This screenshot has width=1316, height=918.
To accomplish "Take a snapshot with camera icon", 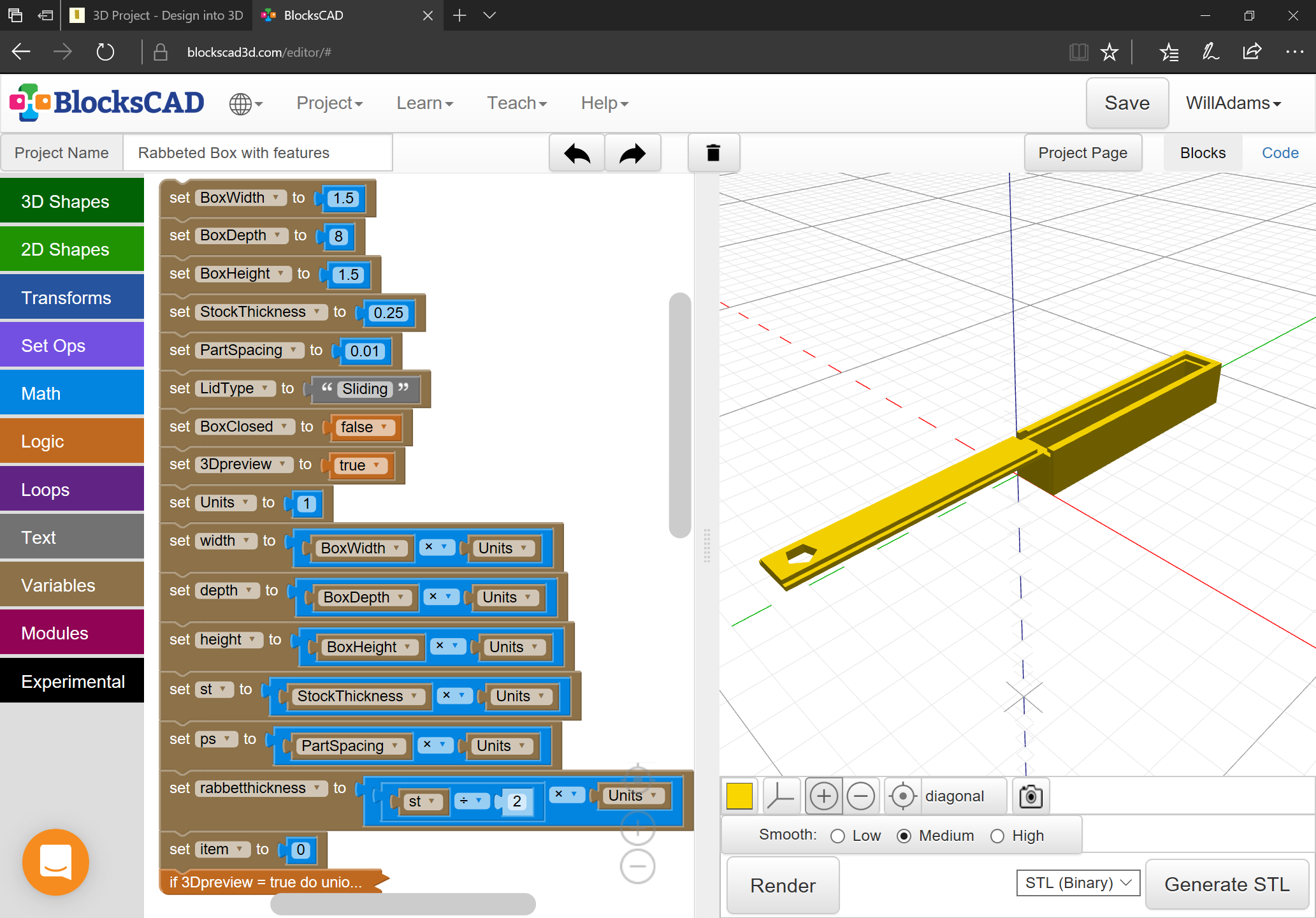I will point(1030,796).
